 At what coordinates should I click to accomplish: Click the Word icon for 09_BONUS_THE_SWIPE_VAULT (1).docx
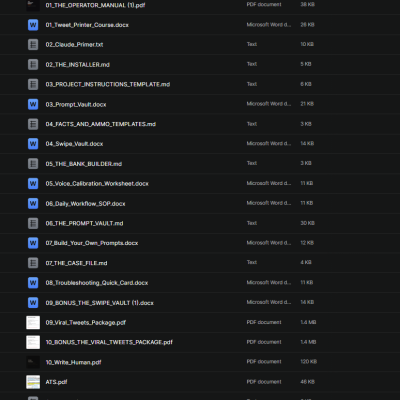(33, 303)
